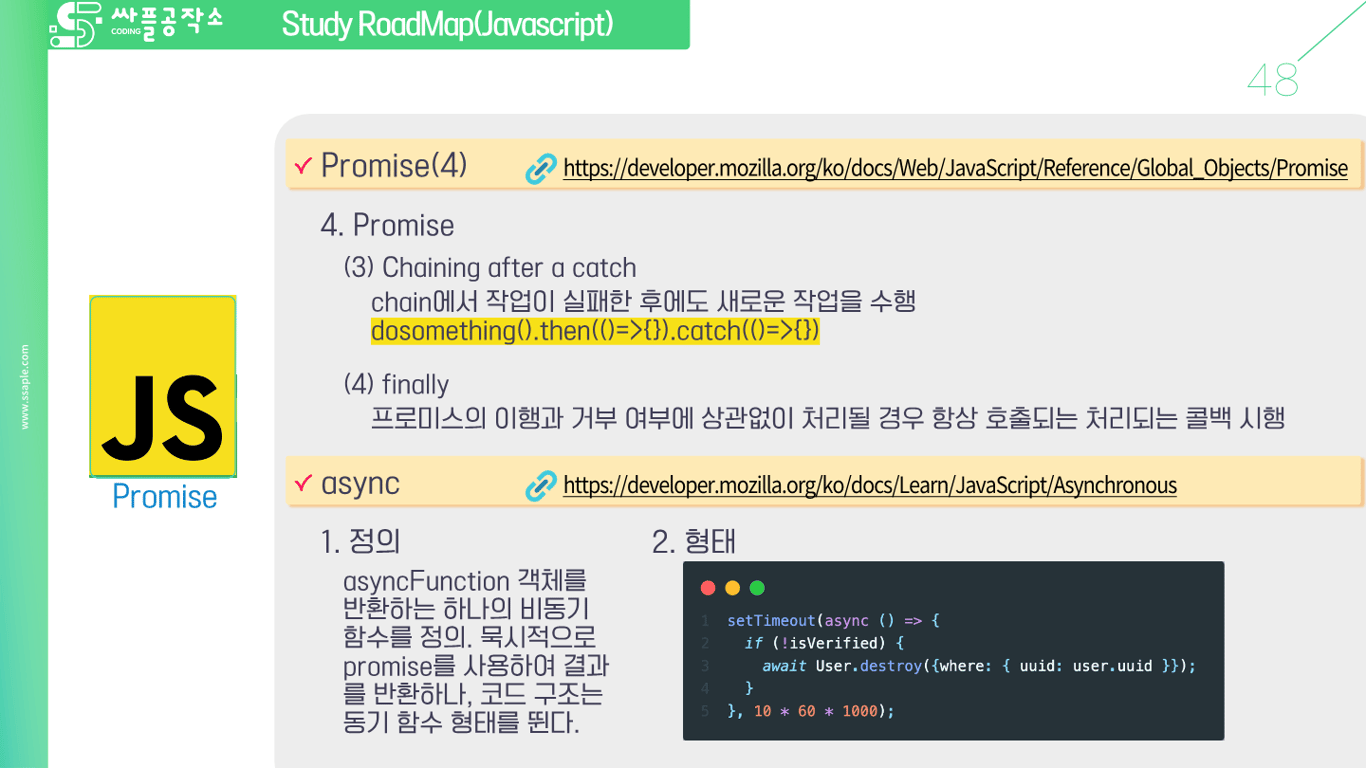Screen dimensions: 1366x768
Task: Click the page number 48
Action: pos(1272,80)
